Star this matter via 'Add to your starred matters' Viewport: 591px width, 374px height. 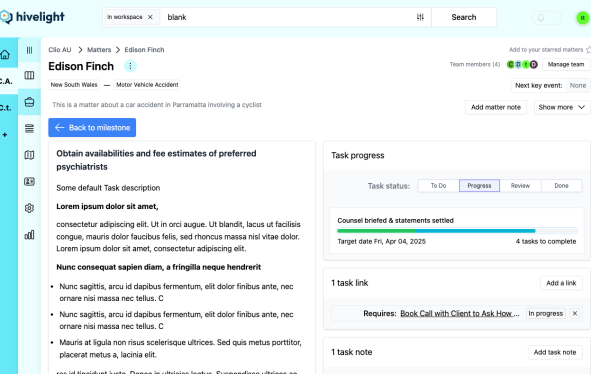tap(550, 50)
